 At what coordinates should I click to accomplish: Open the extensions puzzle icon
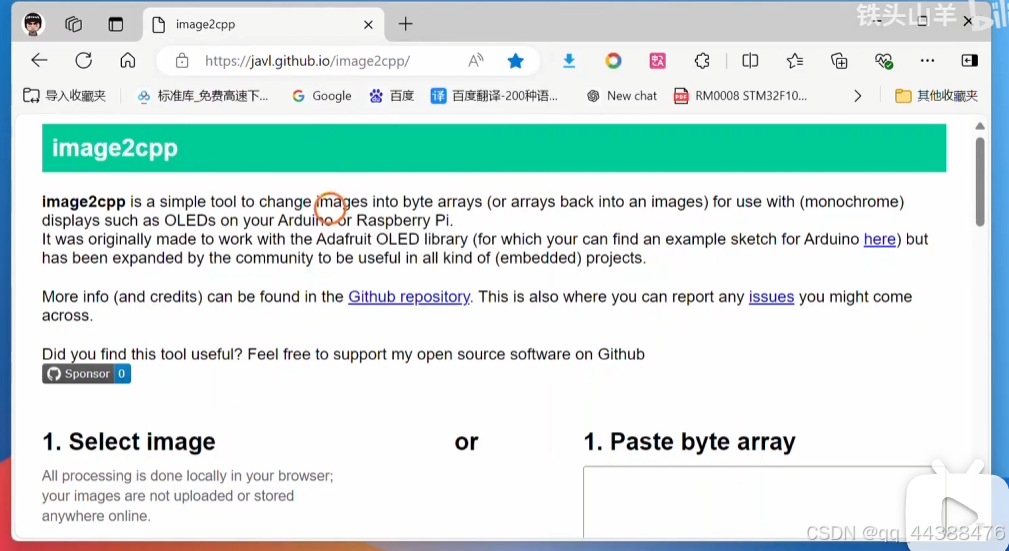pyautogui.click(x=702, y=61)
